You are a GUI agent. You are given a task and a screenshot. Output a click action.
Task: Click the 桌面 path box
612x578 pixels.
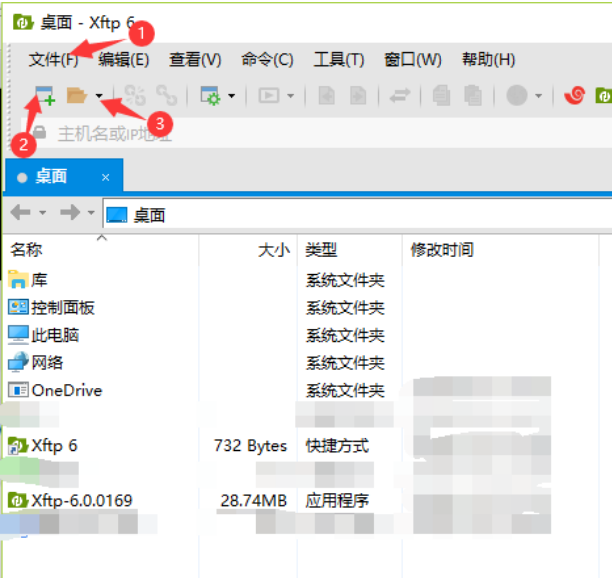(357, 213)
